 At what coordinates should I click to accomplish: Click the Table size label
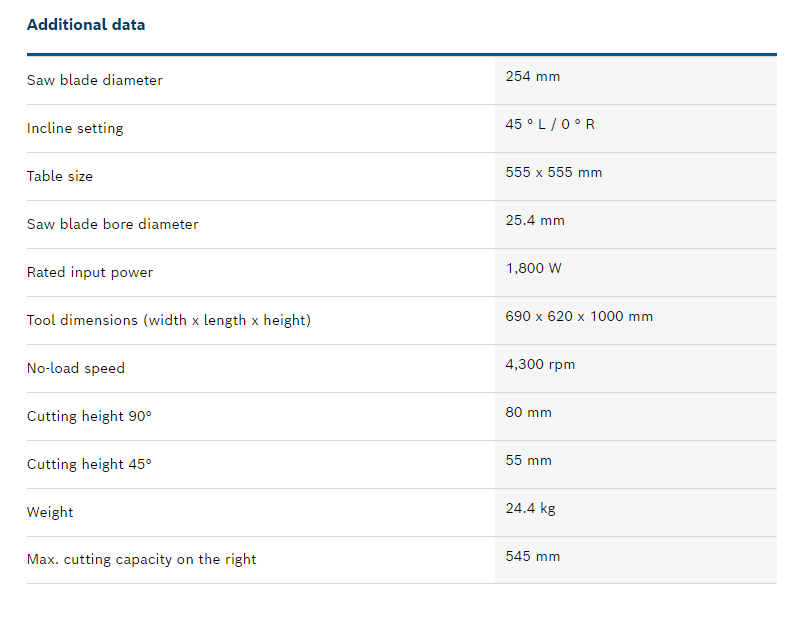click(x=60, y=176)
